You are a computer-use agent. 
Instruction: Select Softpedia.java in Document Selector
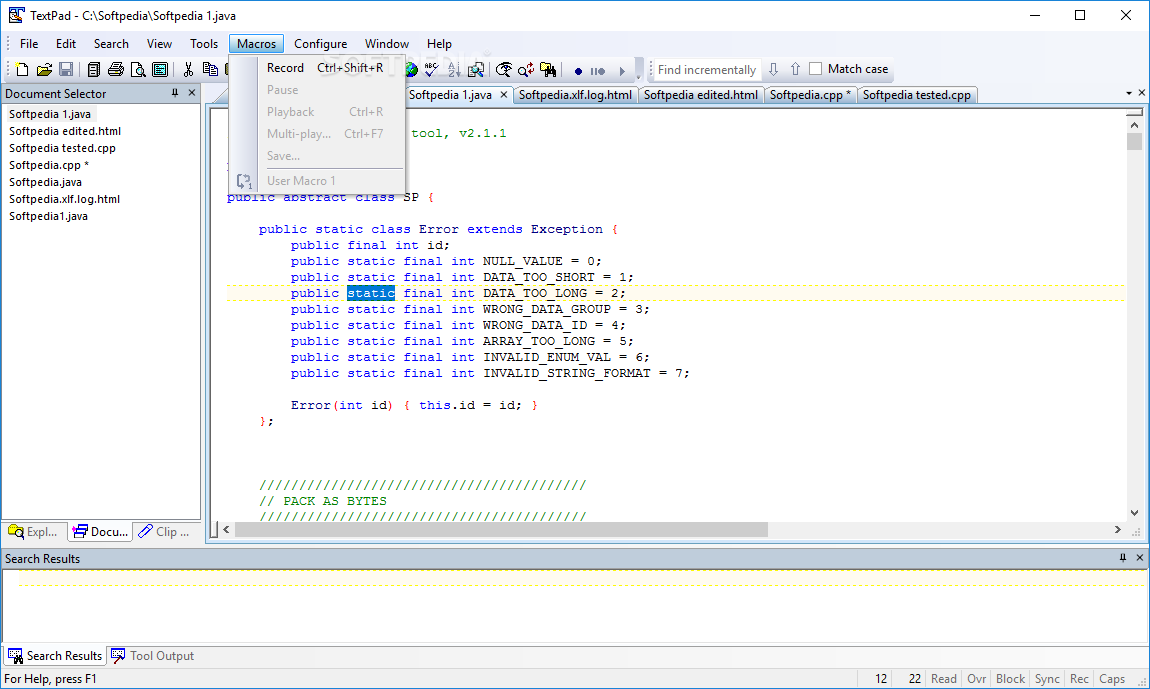45,181
